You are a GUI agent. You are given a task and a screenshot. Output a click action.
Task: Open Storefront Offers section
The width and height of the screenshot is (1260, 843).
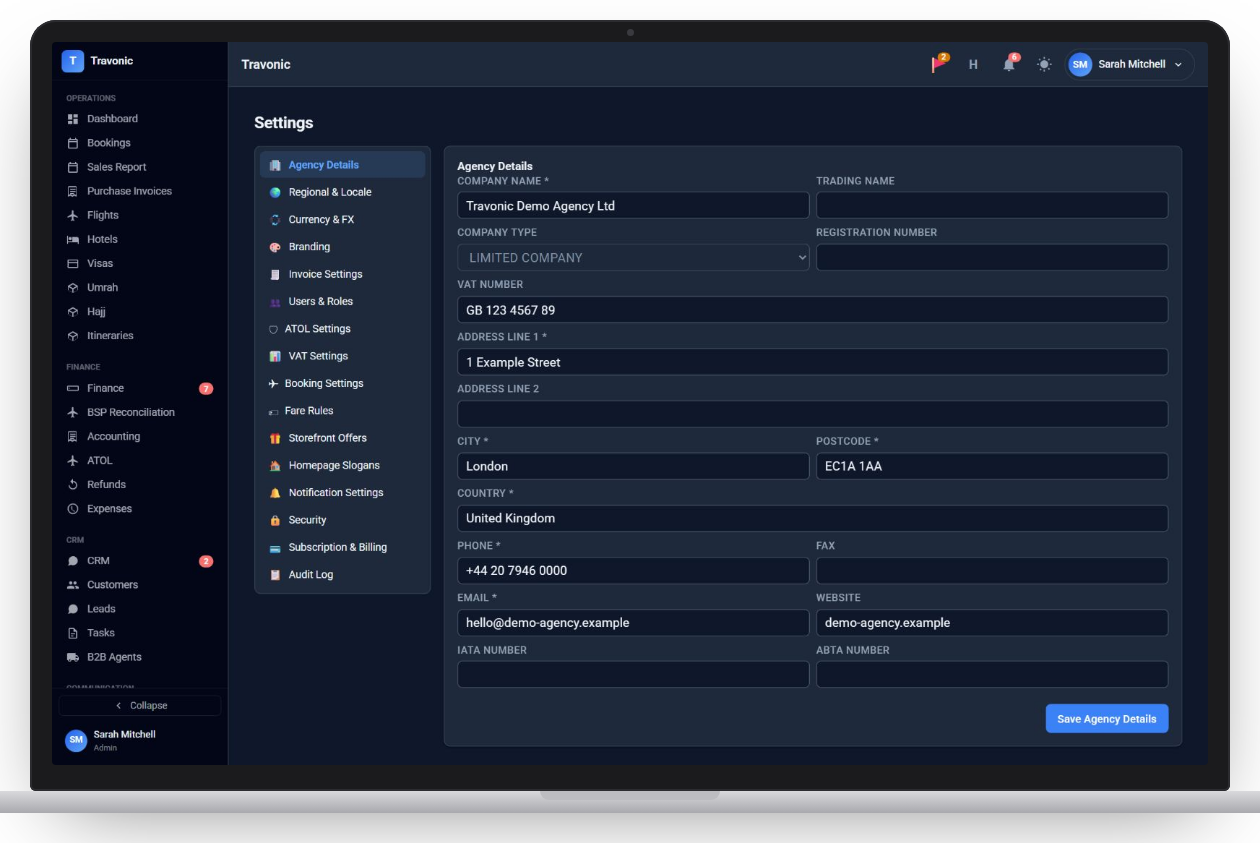tap(343, 438)
